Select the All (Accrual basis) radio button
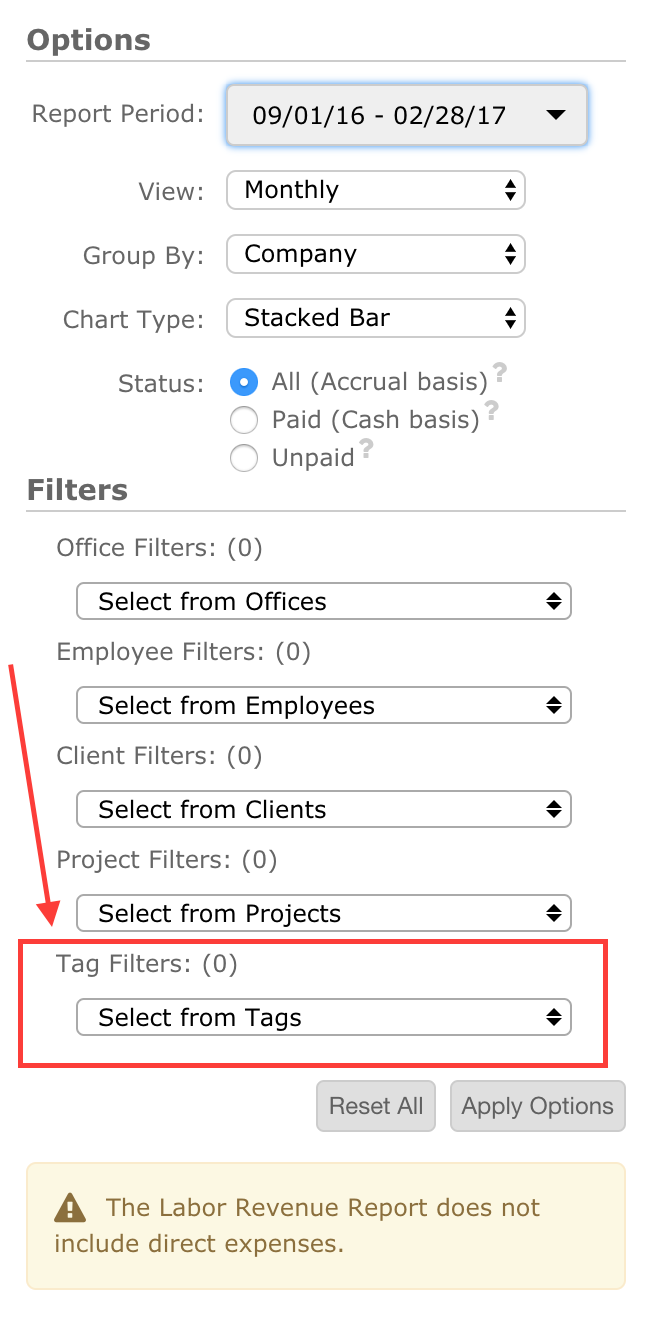This screenshot has height=1328, width=650. [244, 382]
